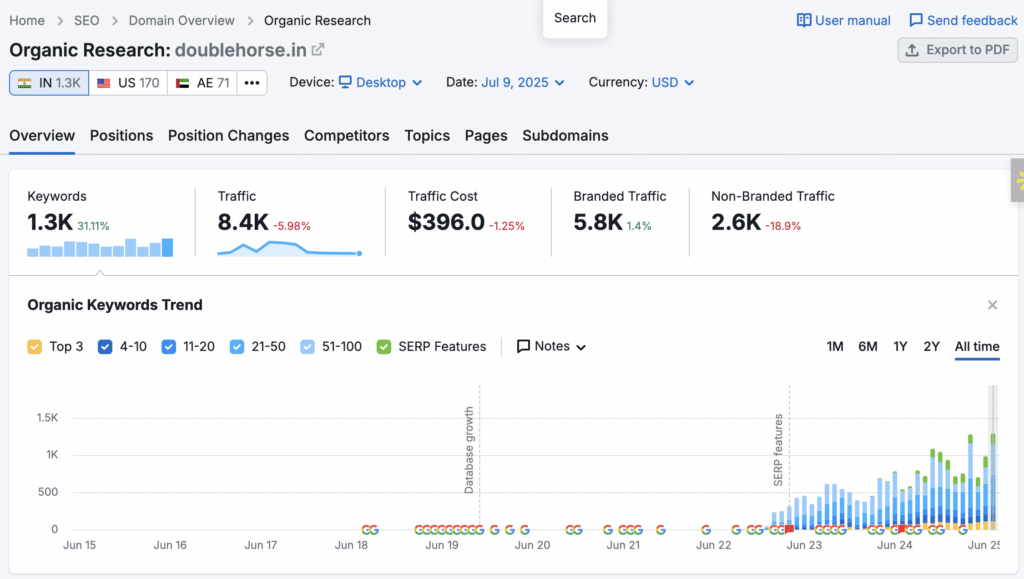The width and height of the screenshot is (1024, 579).
Task: Click the Send feedback speech bubble icon
Action: coord(916,20)
